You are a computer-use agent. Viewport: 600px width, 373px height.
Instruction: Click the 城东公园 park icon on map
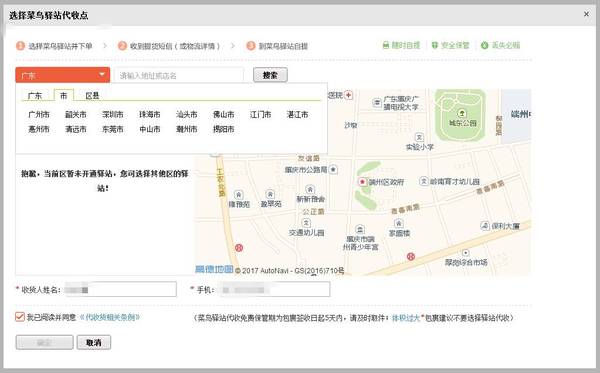click(x=462, y=113)
